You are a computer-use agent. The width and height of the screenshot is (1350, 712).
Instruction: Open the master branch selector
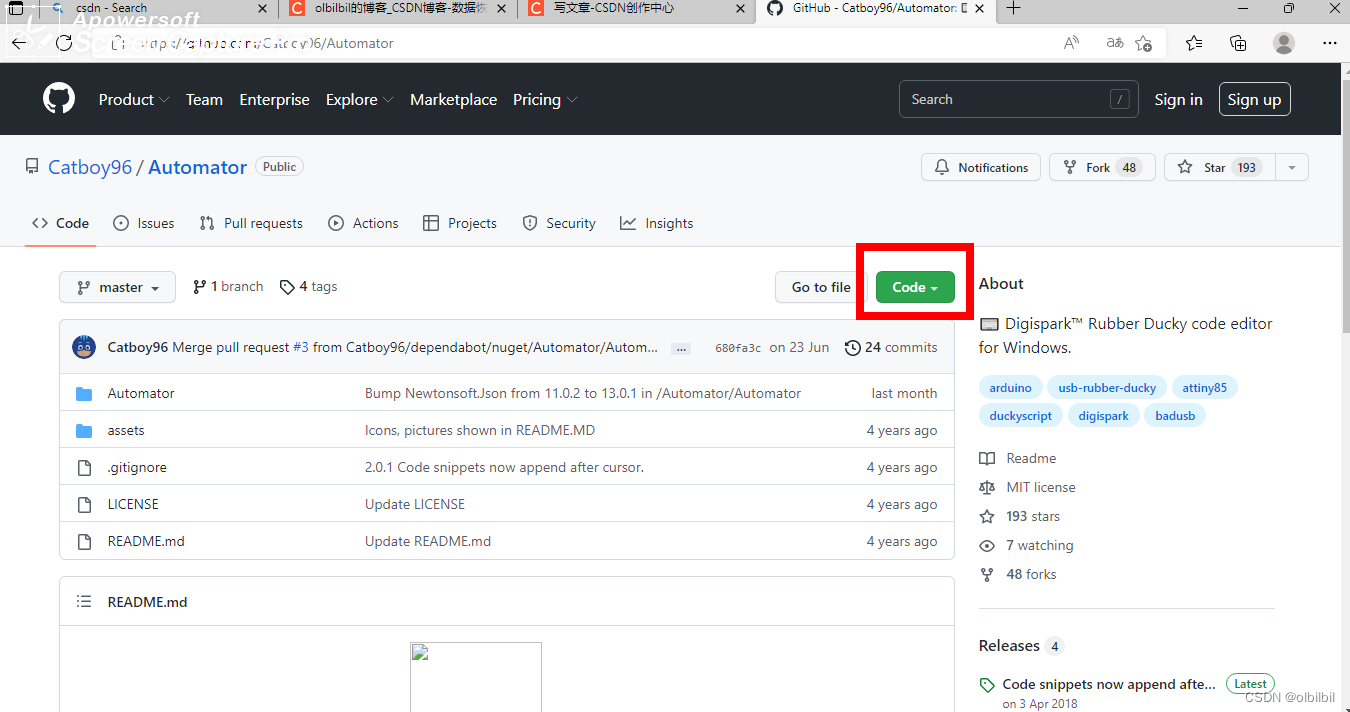[117, 287]
